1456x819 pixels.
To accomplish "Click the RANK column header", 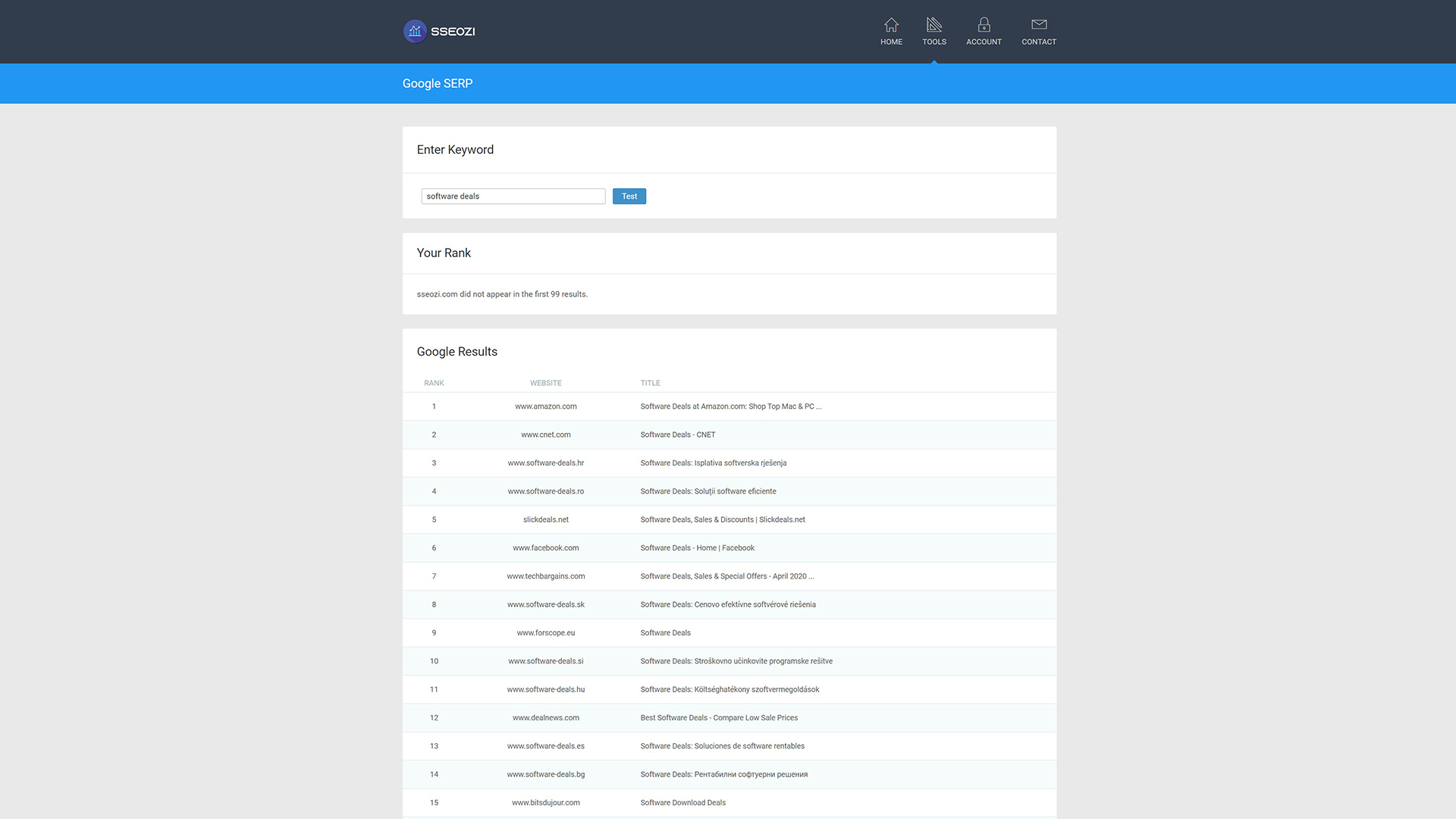I will coord(434,383).
